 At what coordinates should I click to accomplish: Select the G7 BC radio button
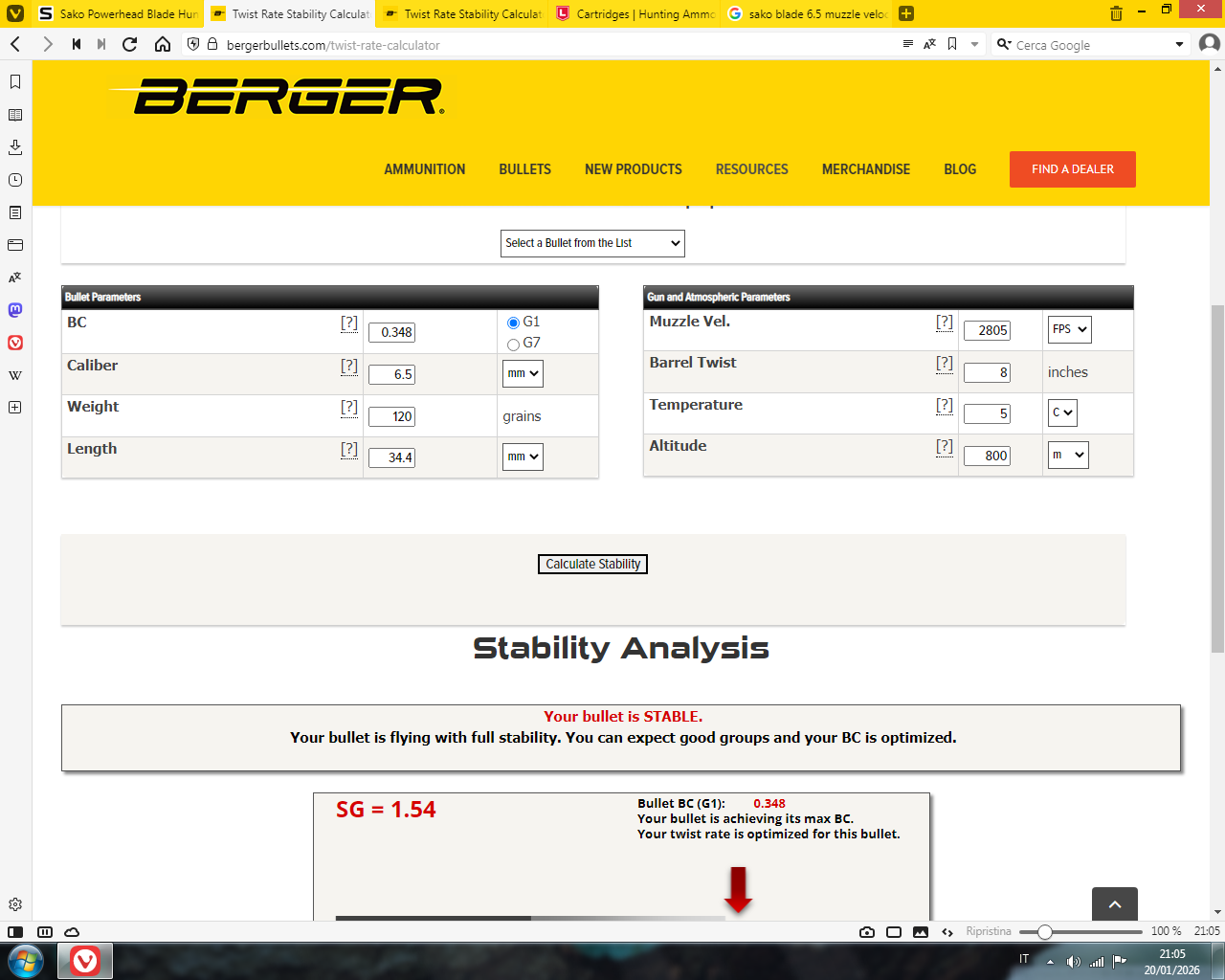click(514, 344)
